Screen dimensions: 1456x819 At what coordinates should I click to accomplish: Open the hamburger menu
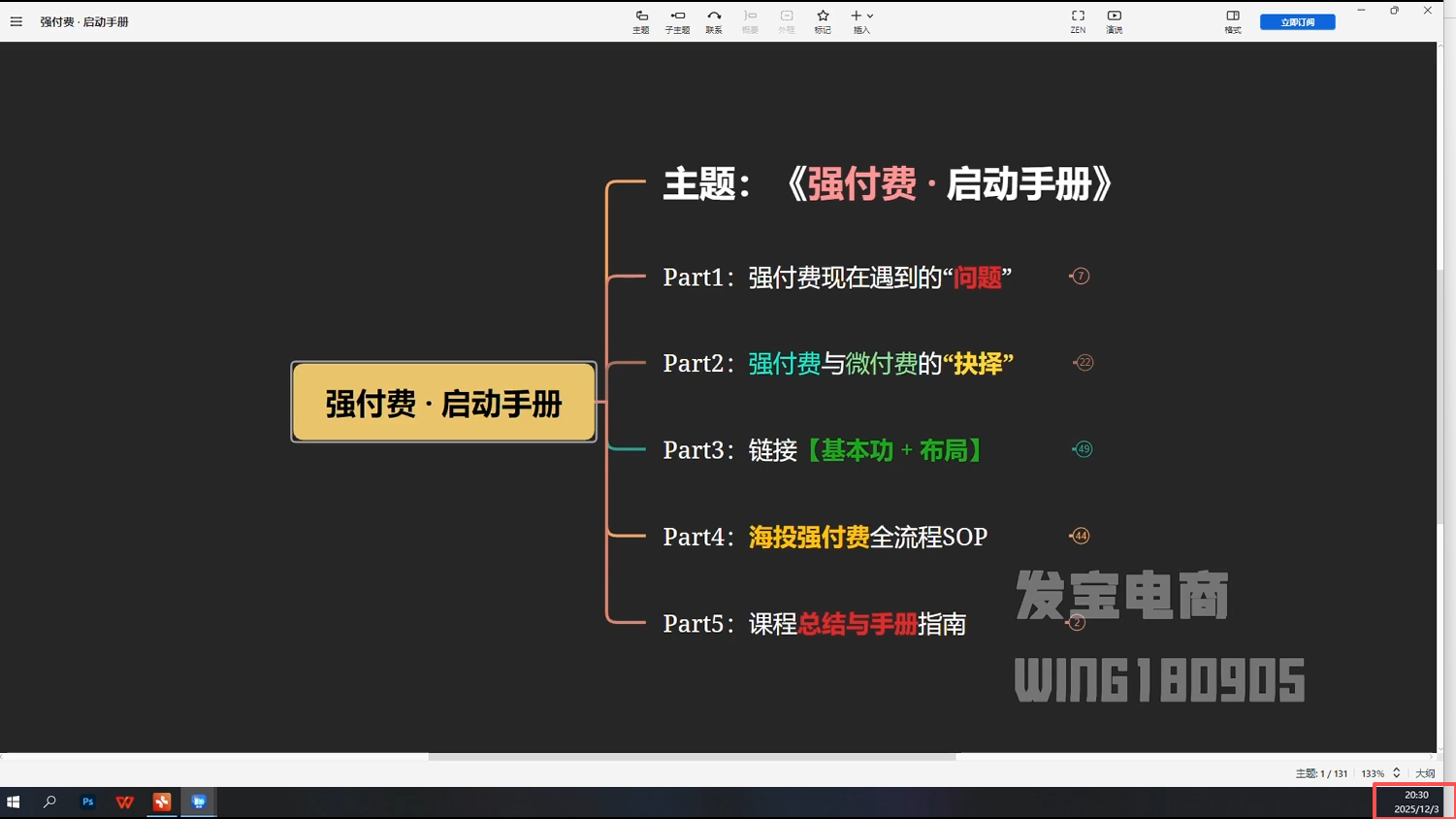pos(16,21)
